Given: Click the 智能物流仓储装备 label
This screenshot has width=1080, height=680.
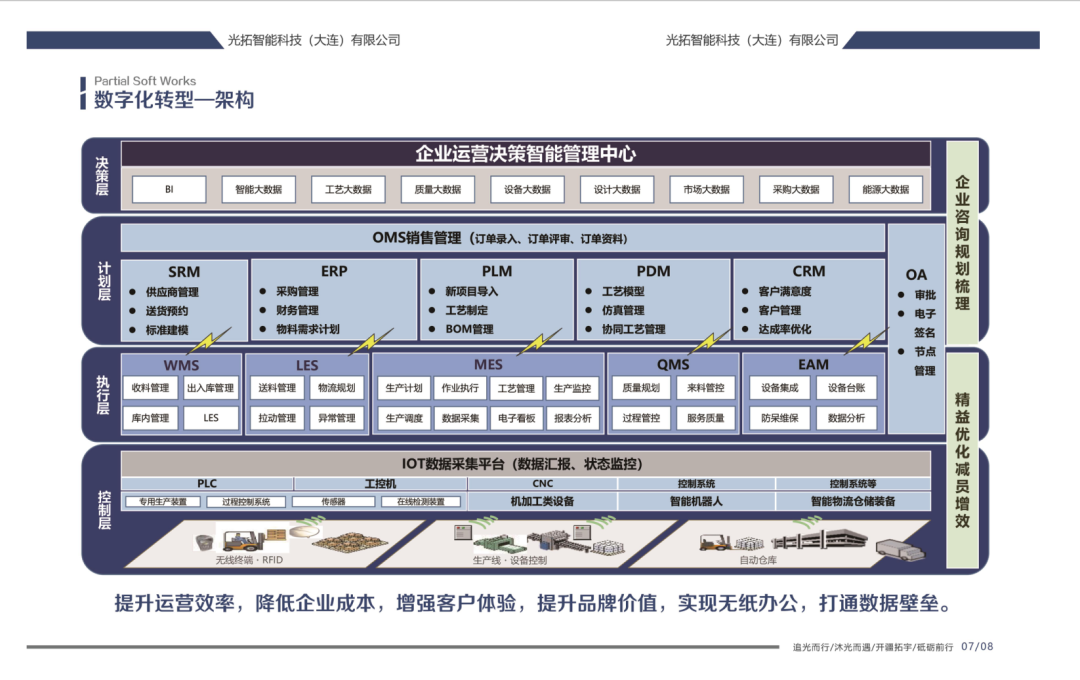Looking at the screenshot, I should pos(853,502).
